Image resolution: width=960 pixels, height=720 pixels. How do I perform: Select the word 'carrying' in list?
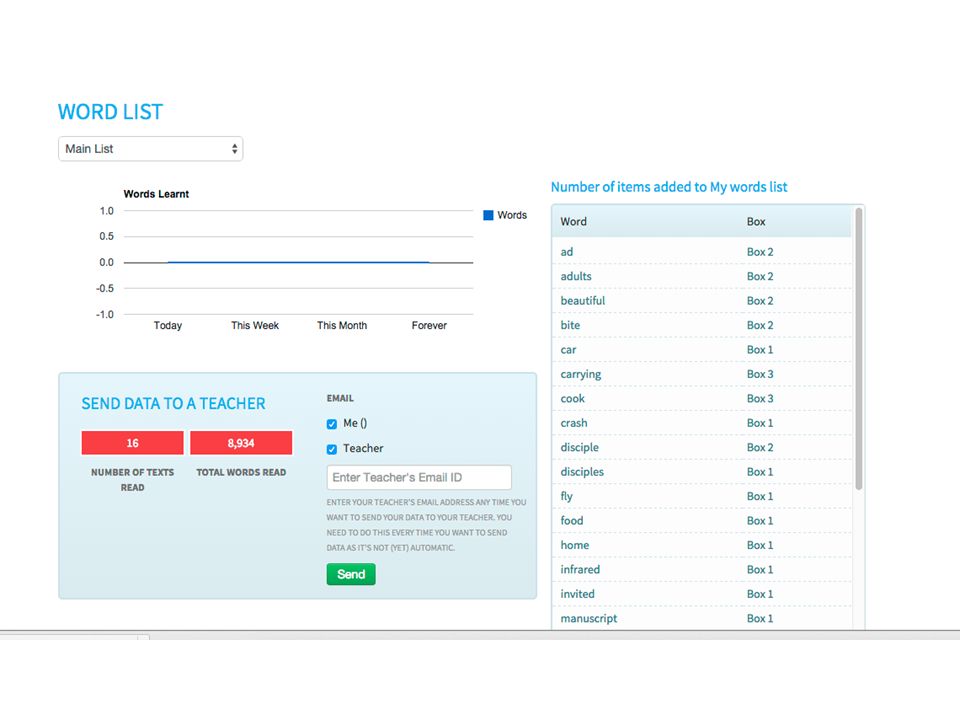coord(581,374)
